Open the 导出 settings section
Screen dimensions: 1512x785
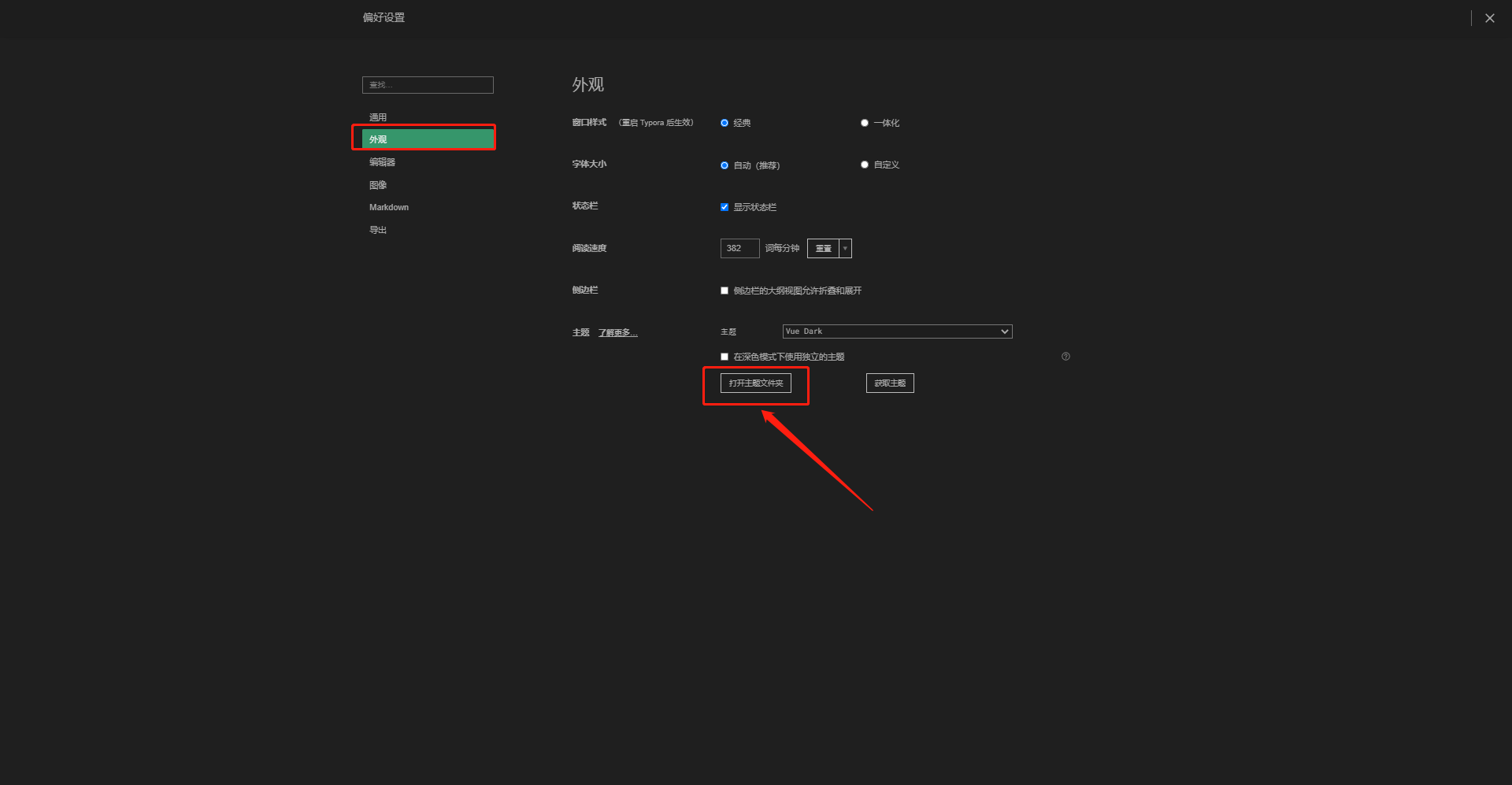point(377,229)
